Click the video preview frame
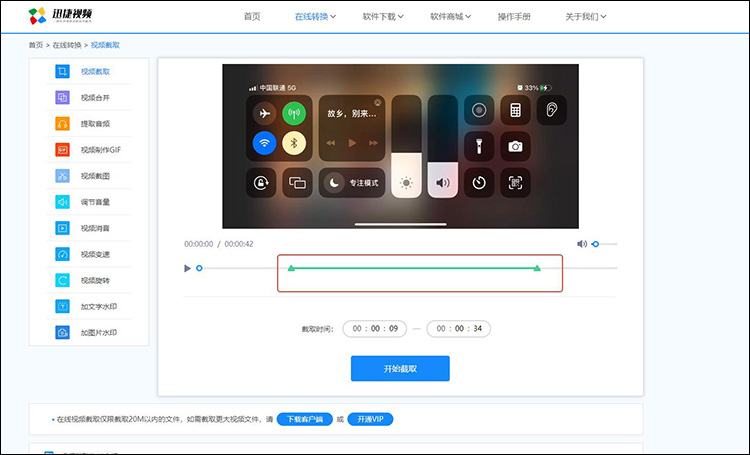This screenshot has width=750, height=455. point(400,146)
